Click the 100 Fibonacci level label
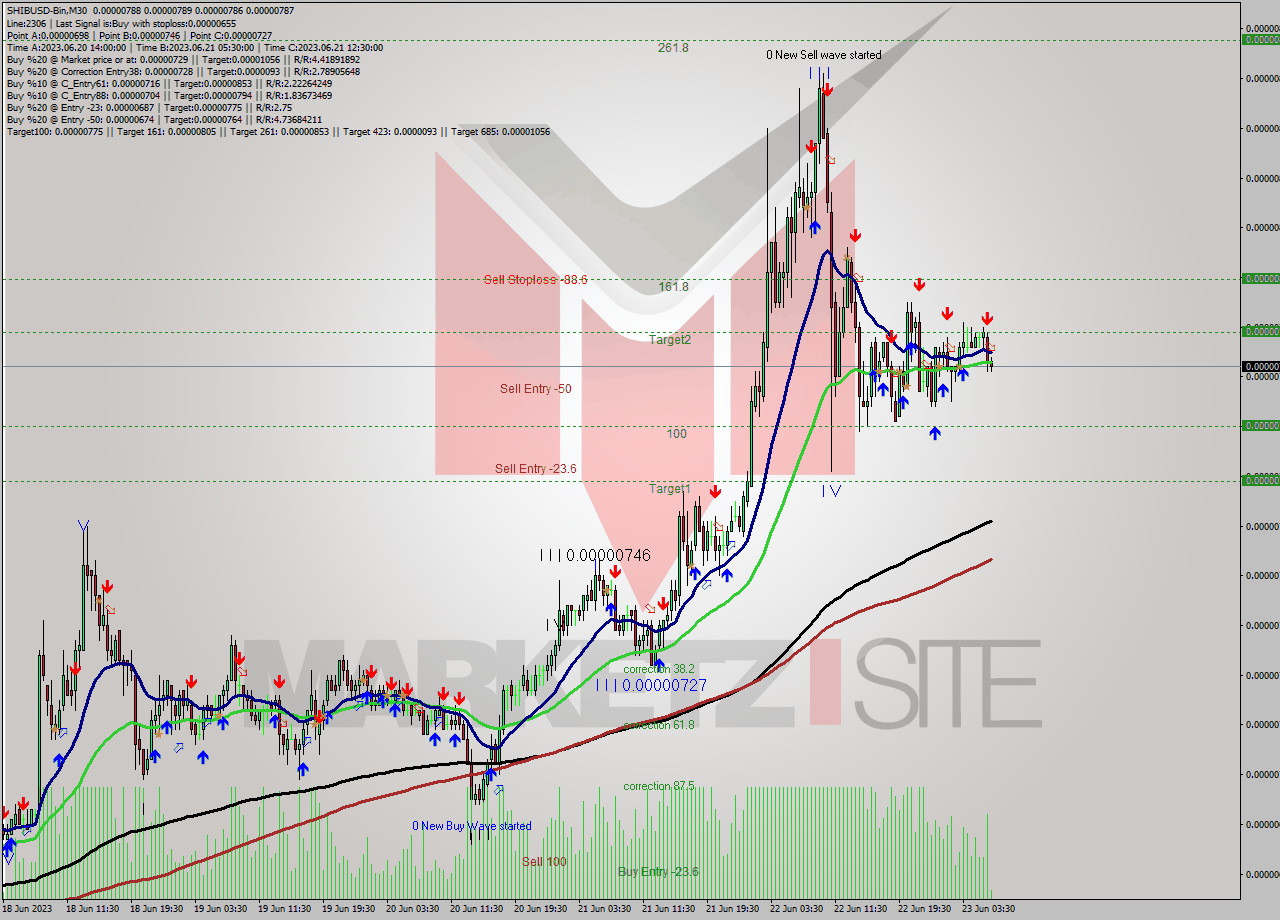 (677, 434)
